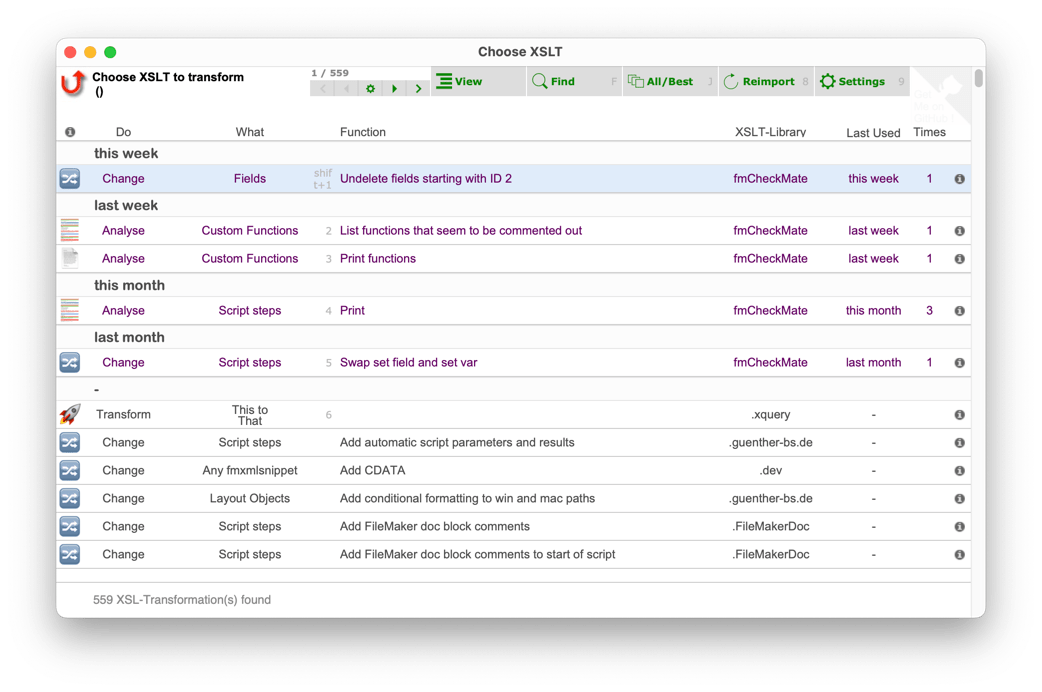Sort by the Do column header

[x=123, y=132]
